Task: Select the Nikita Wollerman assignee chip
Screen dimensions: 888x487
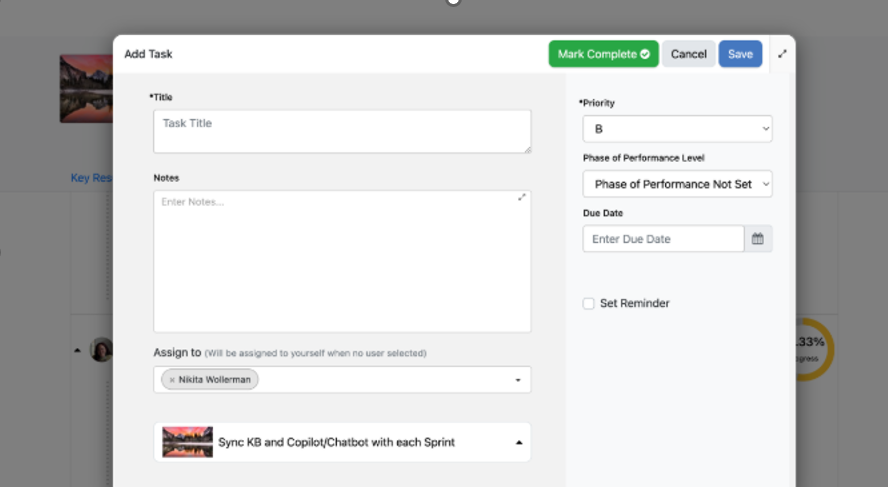Action: click(x=210, y=379)
